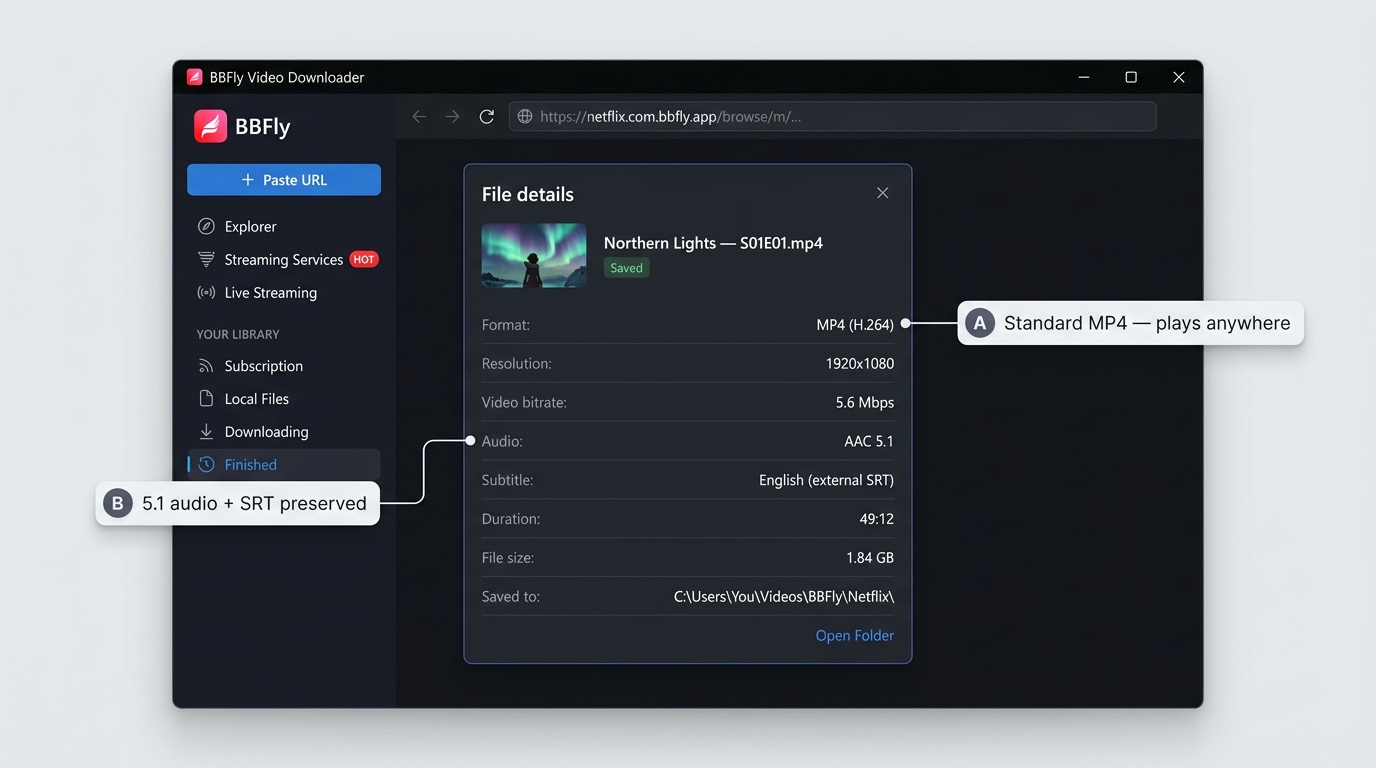This screenshot has width=1376, height=768.
Task: Click the File details heading
Action: point(528,195)
